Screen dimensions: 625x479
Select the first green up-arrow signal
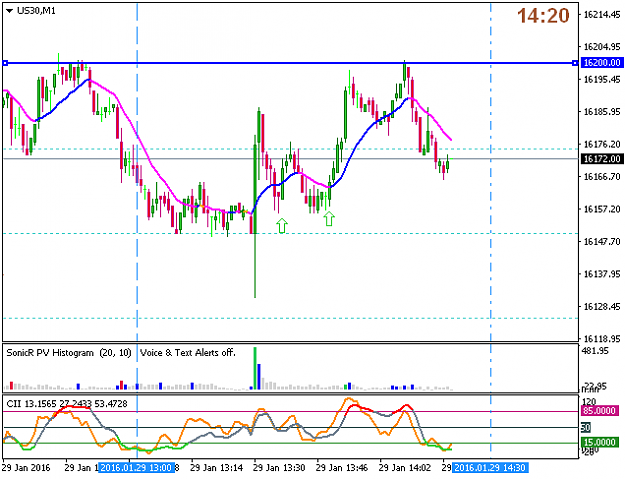tap(282, 226)
